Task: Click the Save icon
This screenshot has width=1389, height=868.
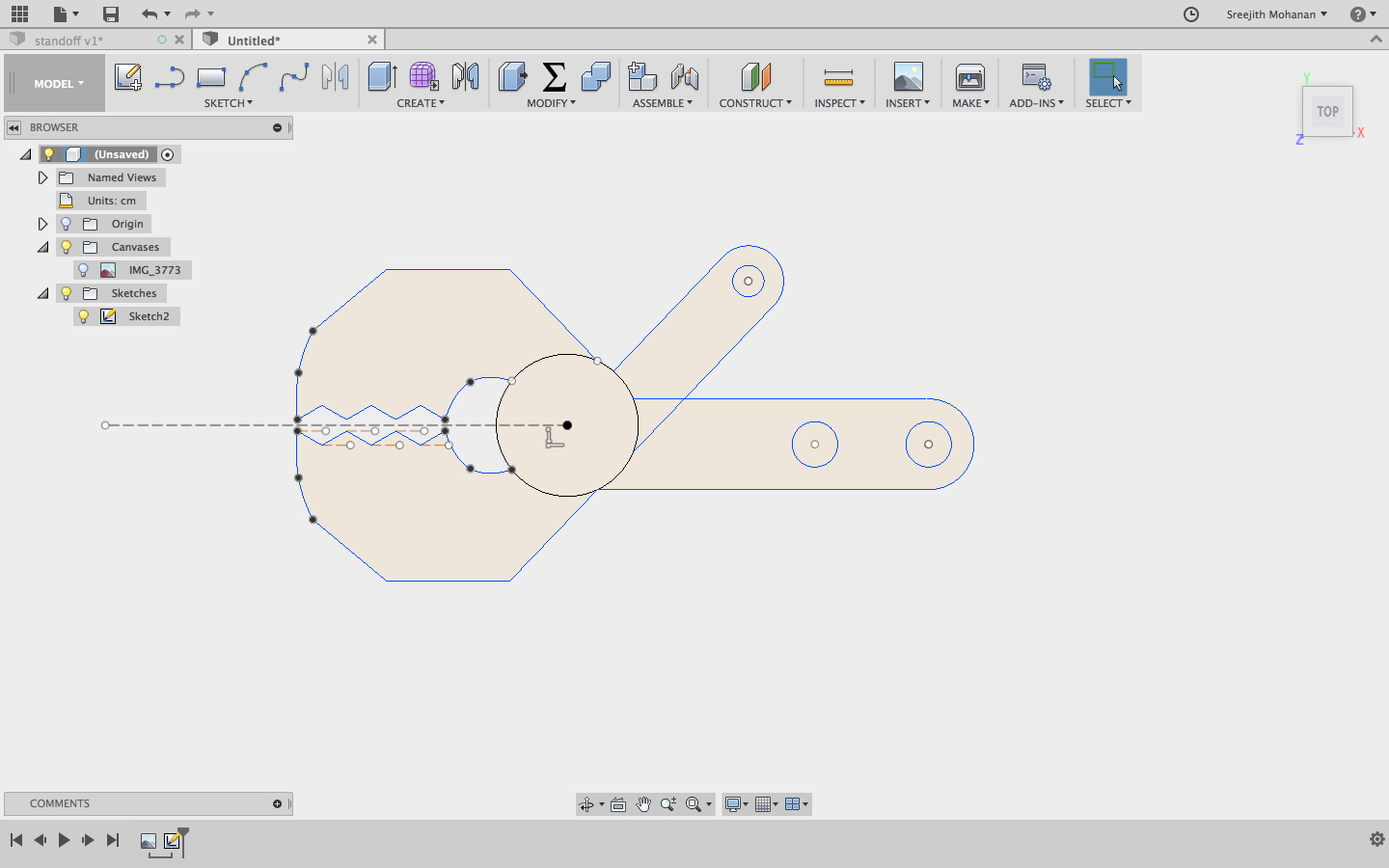Action: pyautogui.click(x=111, y=14)
